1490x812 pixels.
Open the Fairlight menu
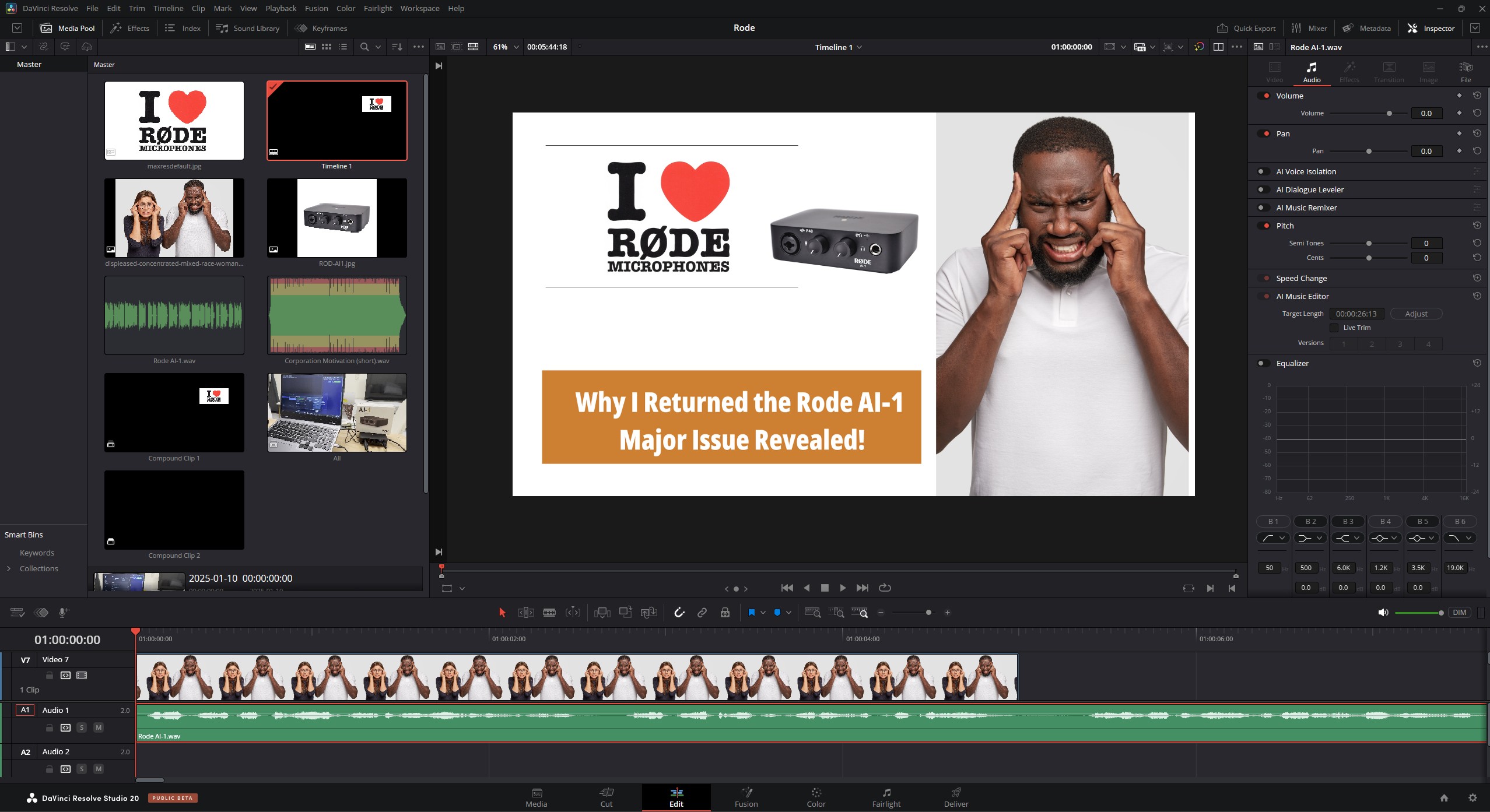click(x=377, y=8)
